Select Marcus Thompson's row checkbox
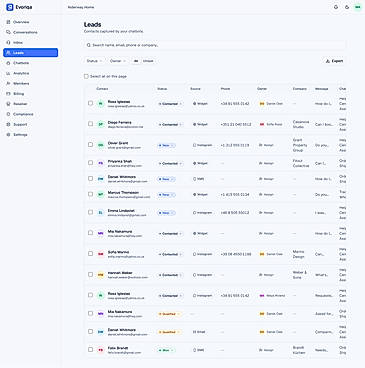The height and width of the screenshot is (368, 365). point(90,194)
